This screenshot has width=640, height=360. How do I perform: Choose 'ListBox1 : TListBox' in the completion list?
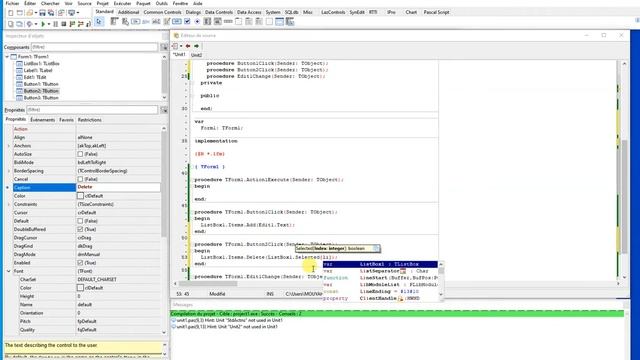point(380,264)
